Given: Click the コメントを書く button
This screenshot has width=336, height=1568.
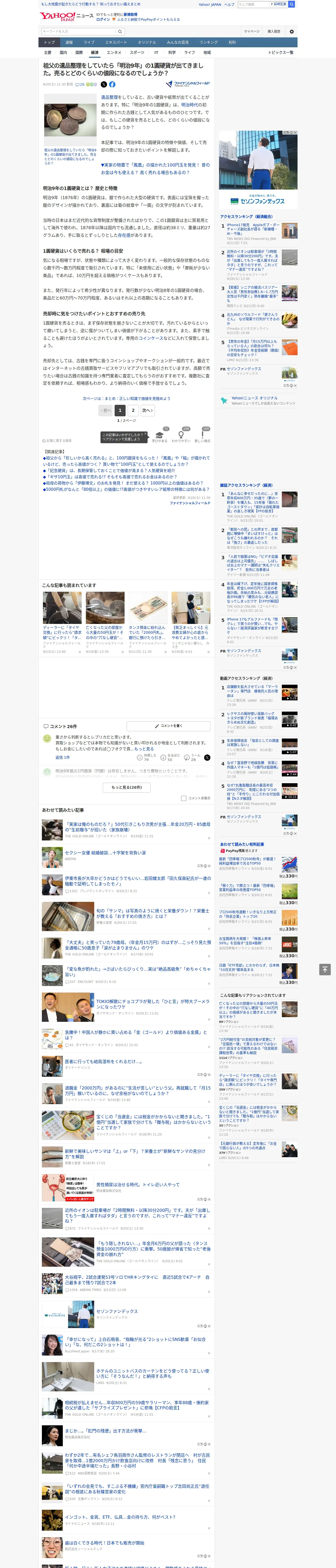Looking at the screenshot, I should 169,726.
